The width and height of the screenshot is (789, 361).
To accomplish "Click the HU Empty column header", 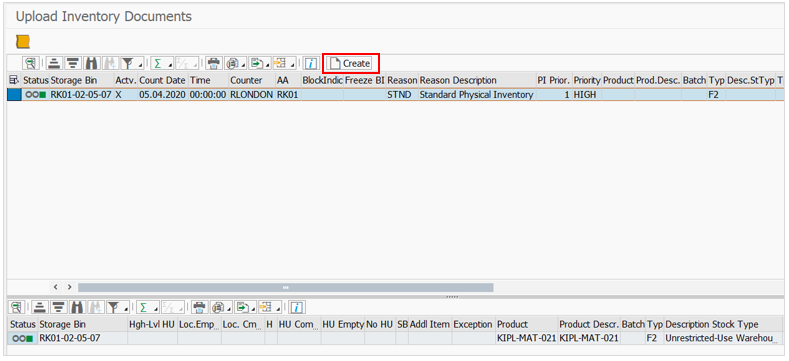I will (343, 324).
